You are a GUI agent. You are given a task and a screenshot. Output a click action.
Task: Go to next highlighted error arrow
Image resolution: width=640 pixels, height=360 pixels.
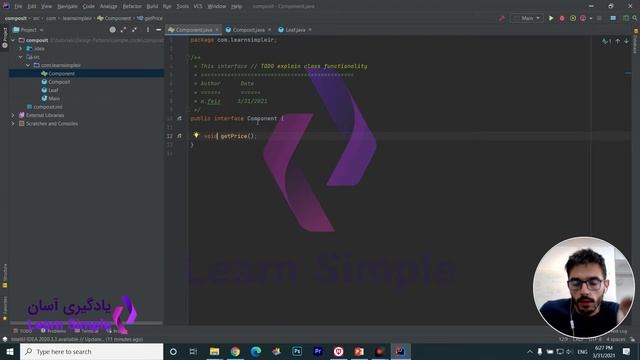(627, 41)
